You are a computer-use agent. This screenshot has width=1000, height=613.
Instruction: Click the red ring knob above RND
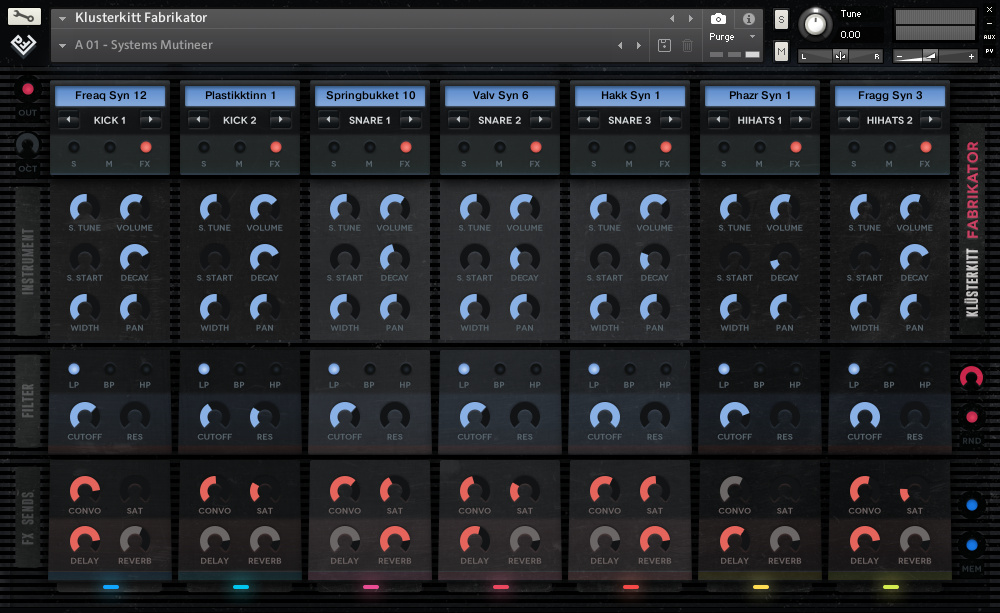(971, 378)
